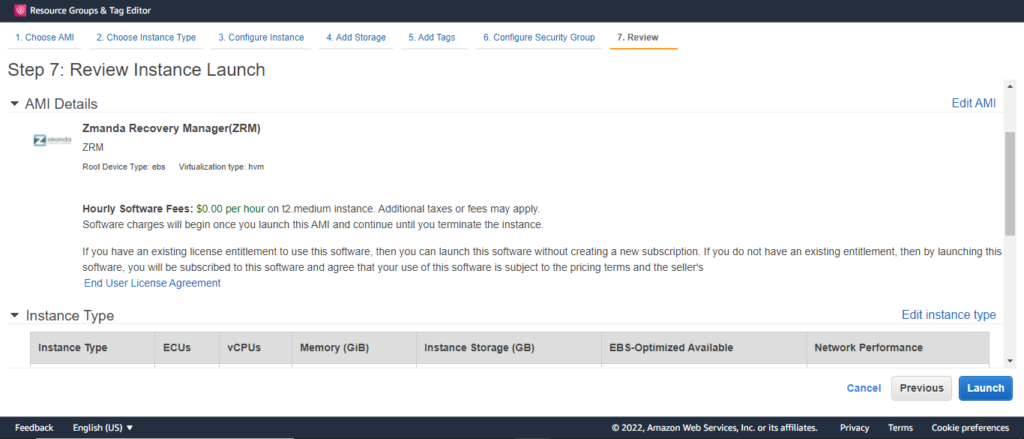
Task: Click the vCPUs column header
Action: click(x=255, y=348)
